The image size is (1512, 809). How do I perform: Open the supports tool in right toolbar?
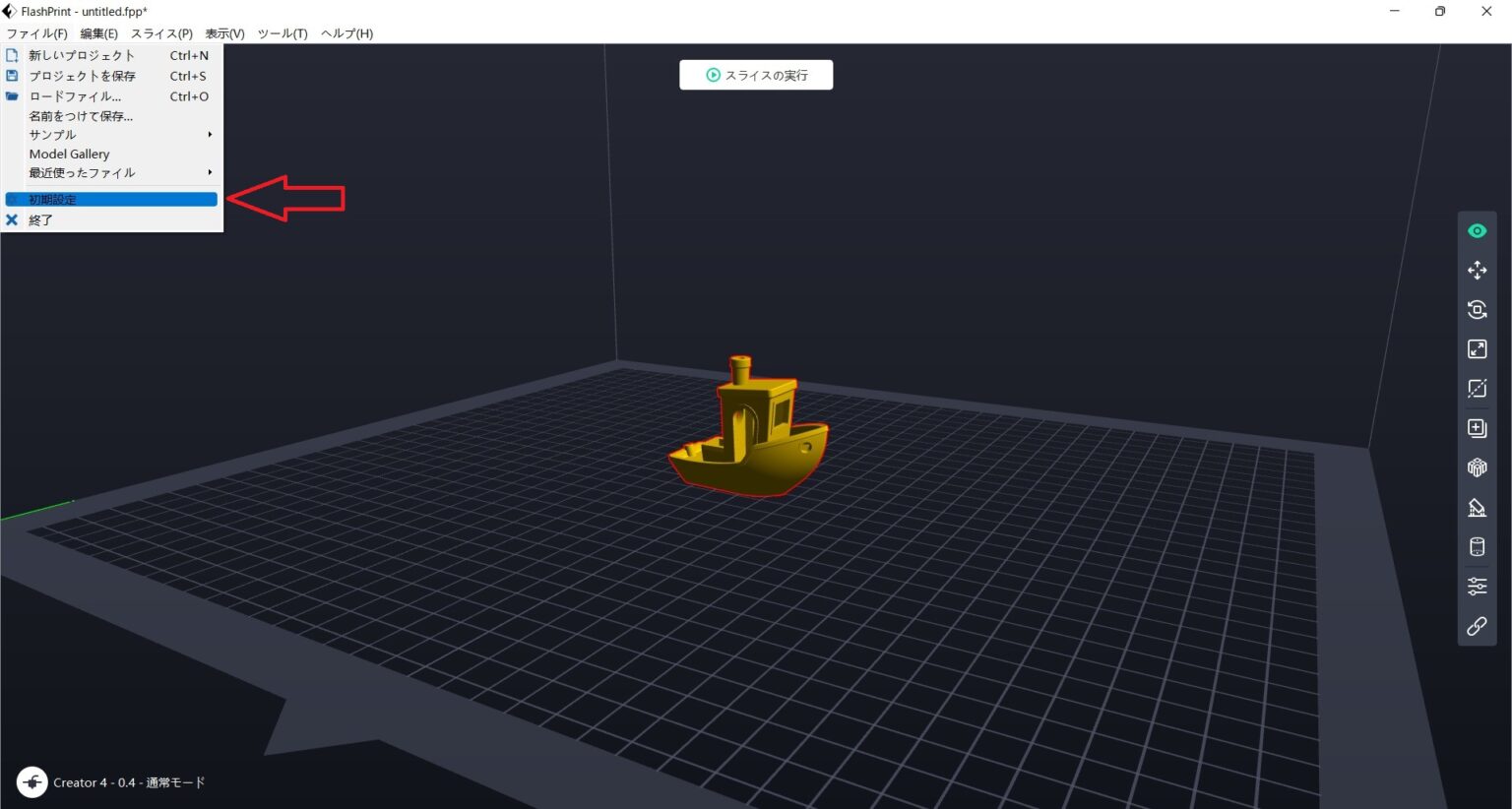(x=1477, y=508)
